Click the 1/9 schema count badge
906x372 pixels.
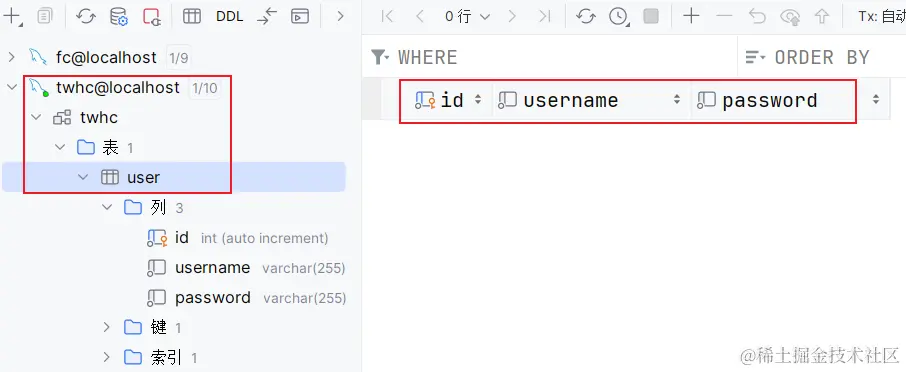pyautogui.click(x=179, y=58)
